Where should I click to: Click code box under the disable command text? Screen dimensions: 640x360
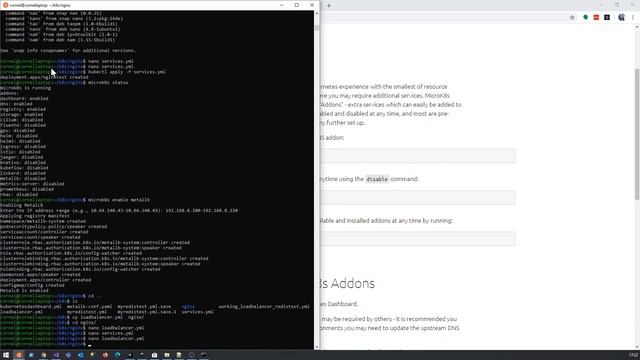(x=418, y=197)
